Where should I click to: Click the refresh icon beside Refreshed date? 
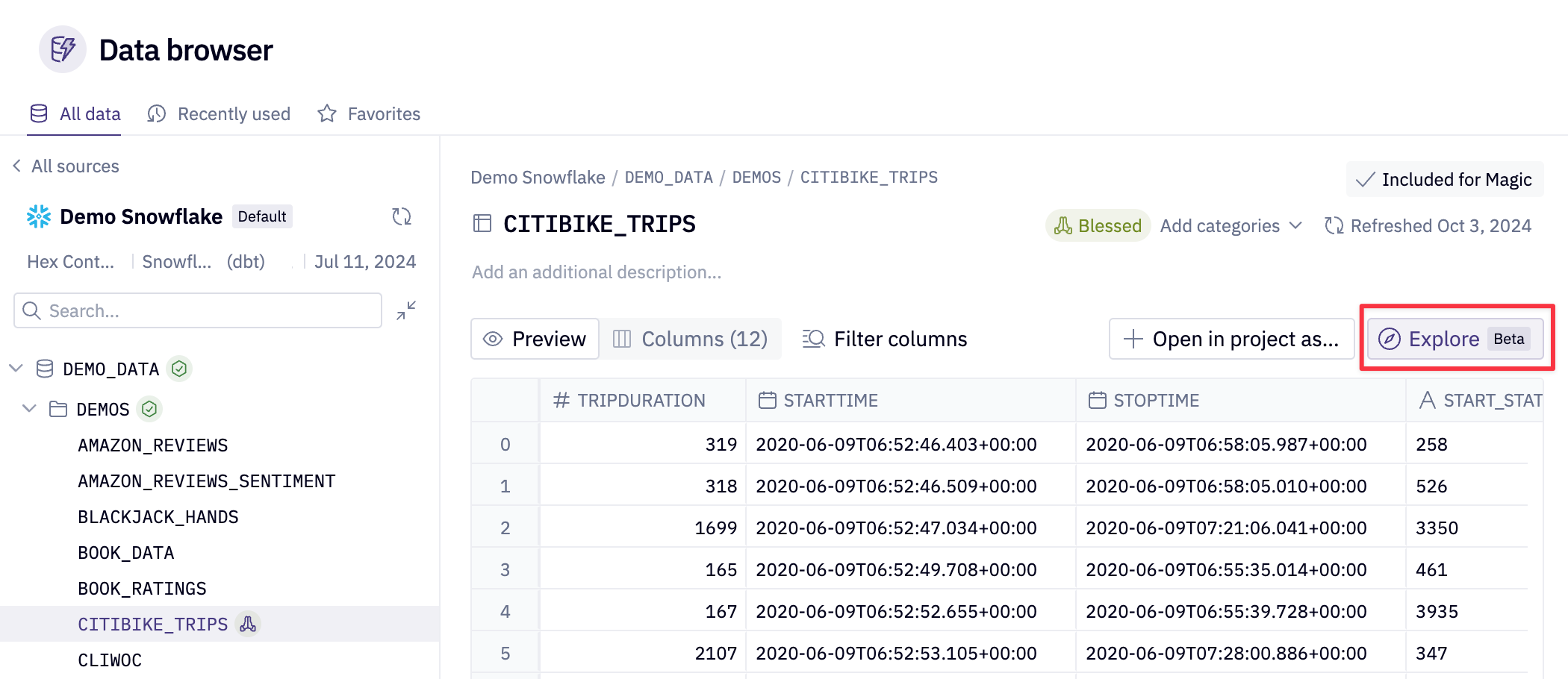(x=1334, y=225)
